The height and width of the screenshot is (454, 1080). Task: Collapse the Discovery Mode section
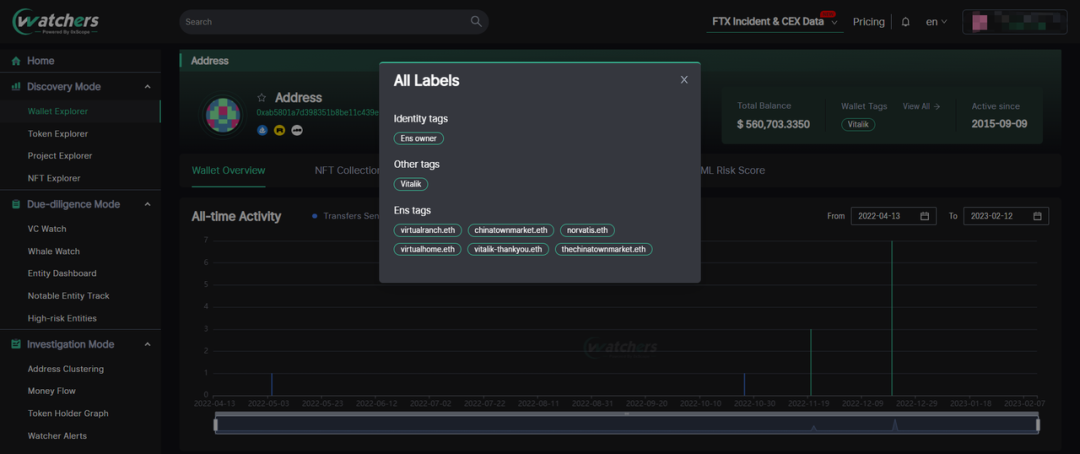click(147, 87)
